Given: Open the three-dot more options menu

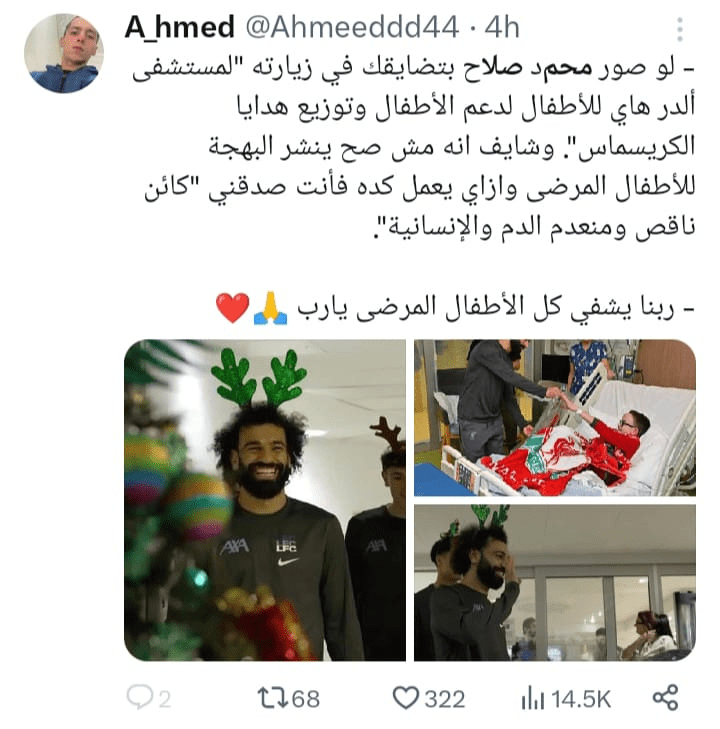Looking at the screenshot, I should tap(680, 29).
